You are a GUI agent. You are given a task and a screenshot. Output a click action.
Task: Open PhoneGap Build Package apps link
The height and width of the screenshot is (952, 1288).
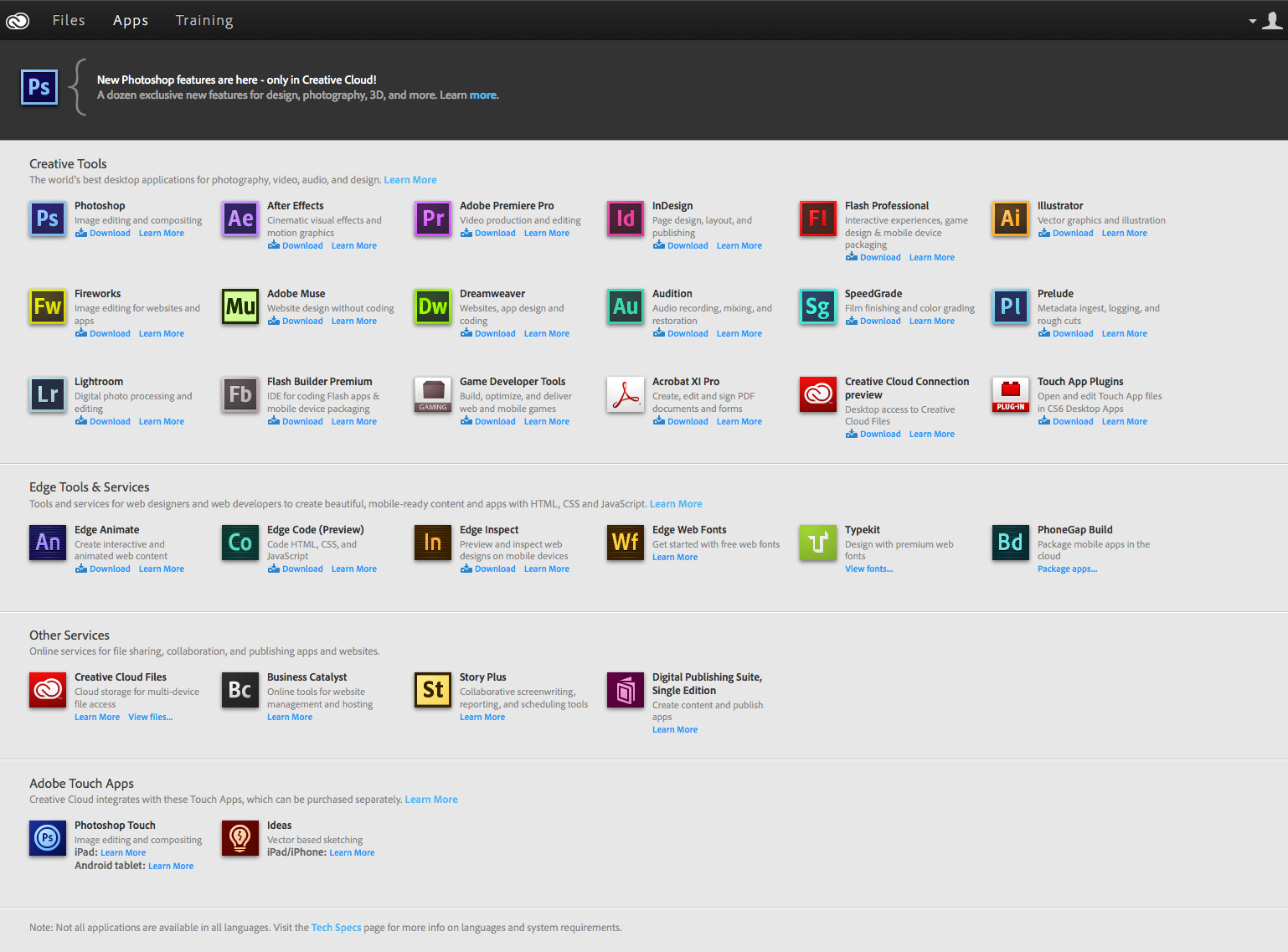pyautogui.click(x=1067, y=569)
